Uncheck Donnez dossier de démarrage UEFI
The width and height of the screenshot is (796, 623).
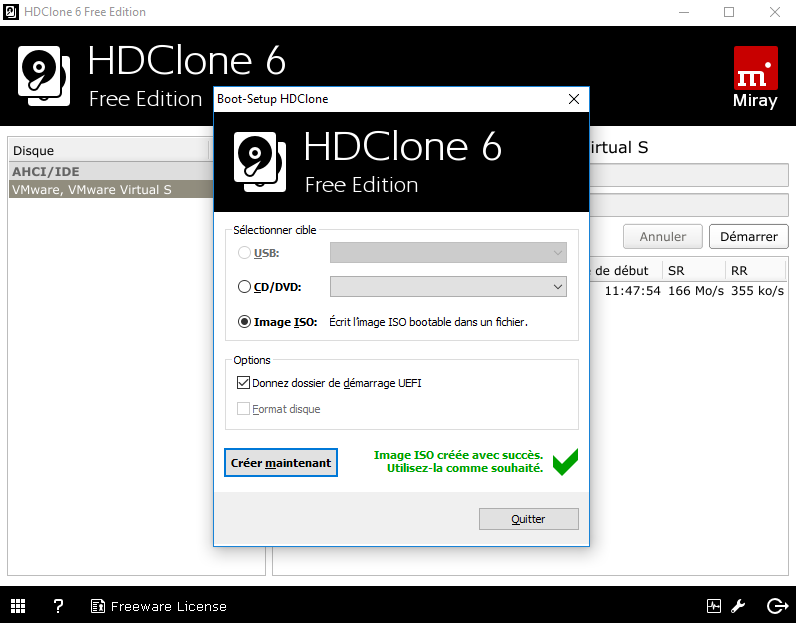click(243, 383)
